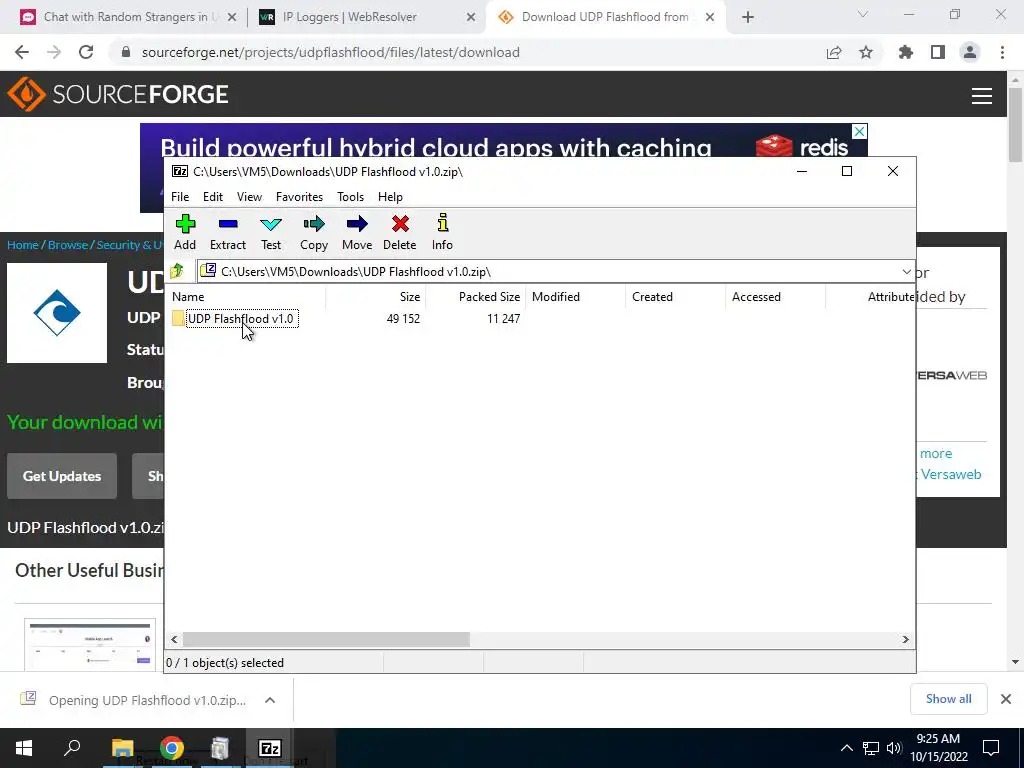Open the Info toolbar icon

442,232
